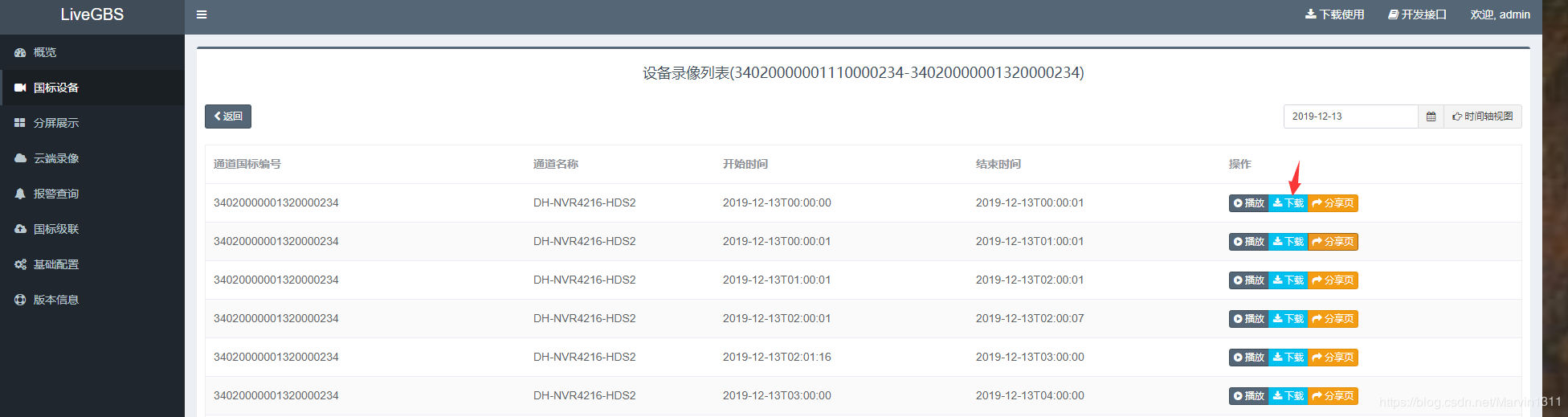Download recording starting 2019-12-13T00:00:00
The height and width of the screenshot is (417, 1568).
[x=1288, y=203]
